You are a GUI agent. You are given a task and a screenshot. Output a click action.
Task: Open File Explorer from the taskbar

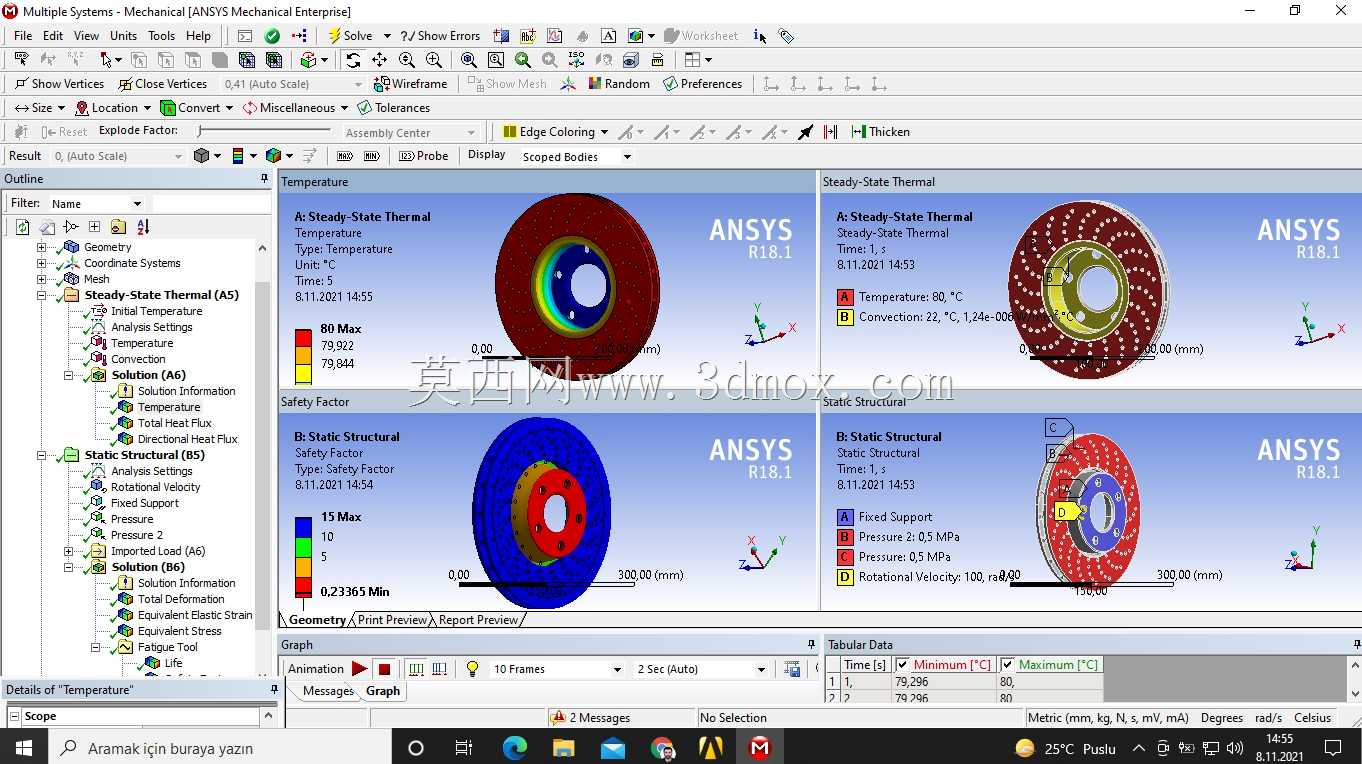(564, 748)
